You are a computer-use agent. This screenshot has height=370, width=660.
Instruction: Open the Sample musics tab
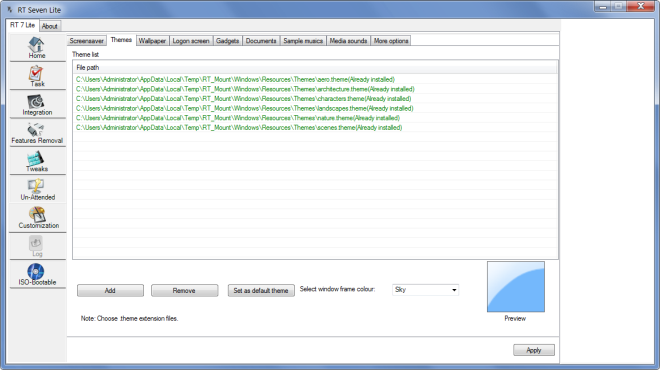303,41
